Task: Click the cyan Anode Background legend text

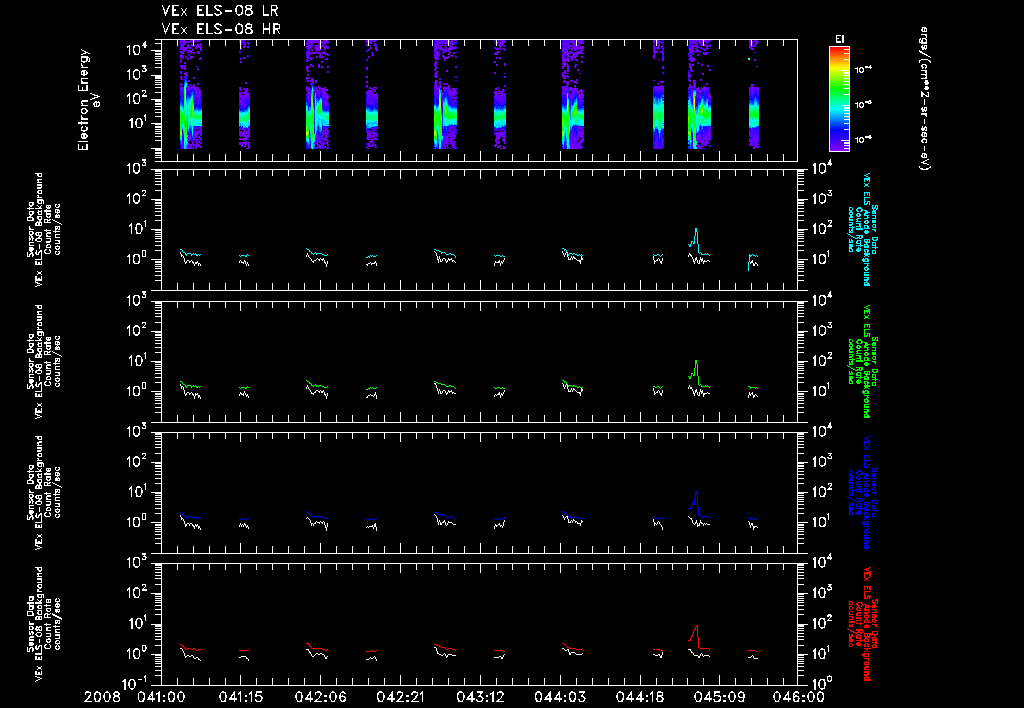Action: pyautogui.click(x=867, y=229)
